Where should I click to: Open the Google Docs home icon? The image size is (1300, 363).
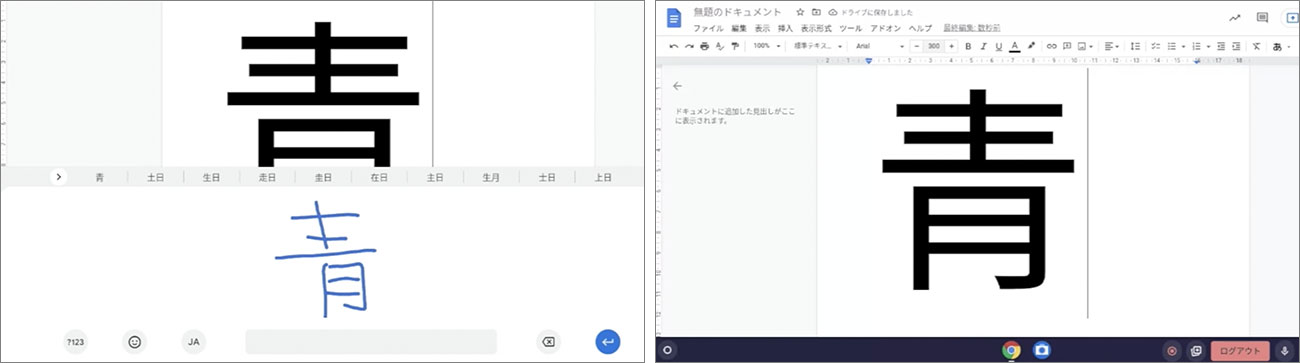point(674,18)
